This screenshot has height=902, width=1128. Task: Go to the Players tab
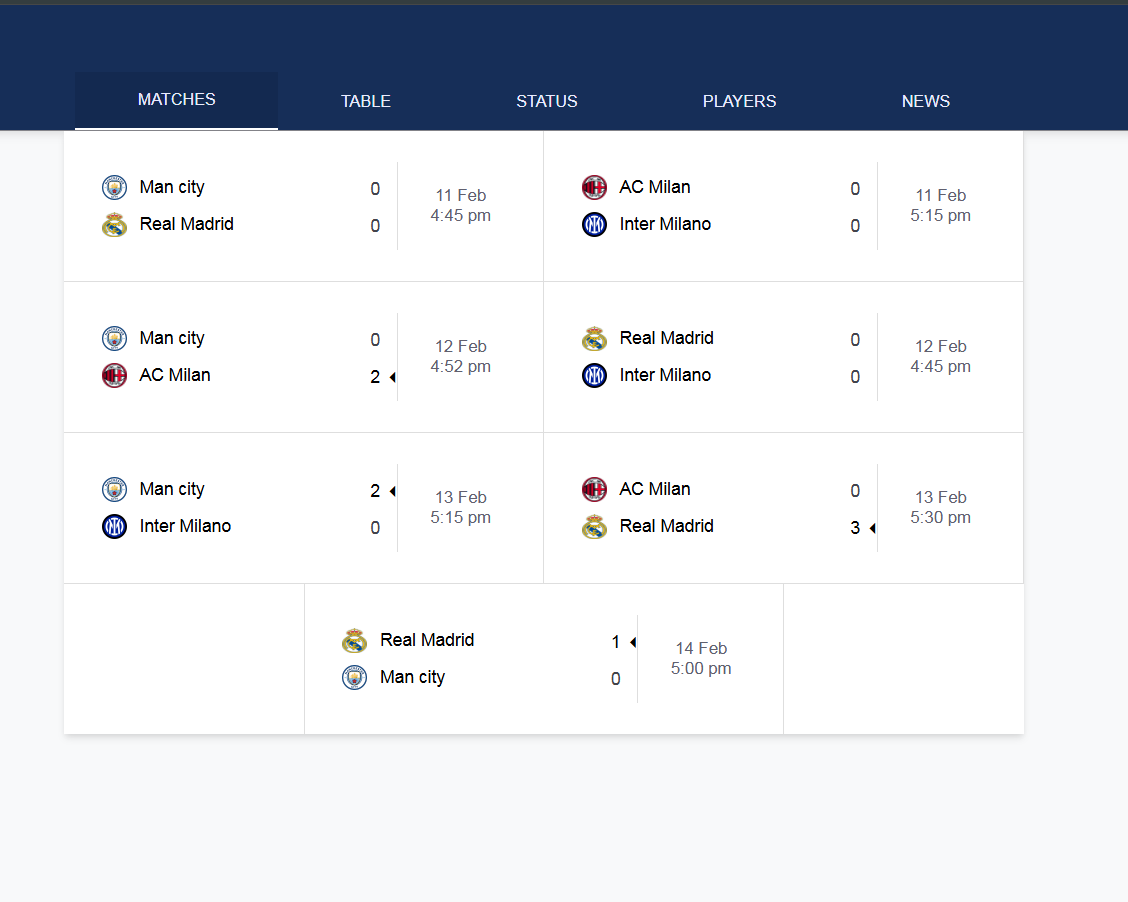click(x=739, y=101)
